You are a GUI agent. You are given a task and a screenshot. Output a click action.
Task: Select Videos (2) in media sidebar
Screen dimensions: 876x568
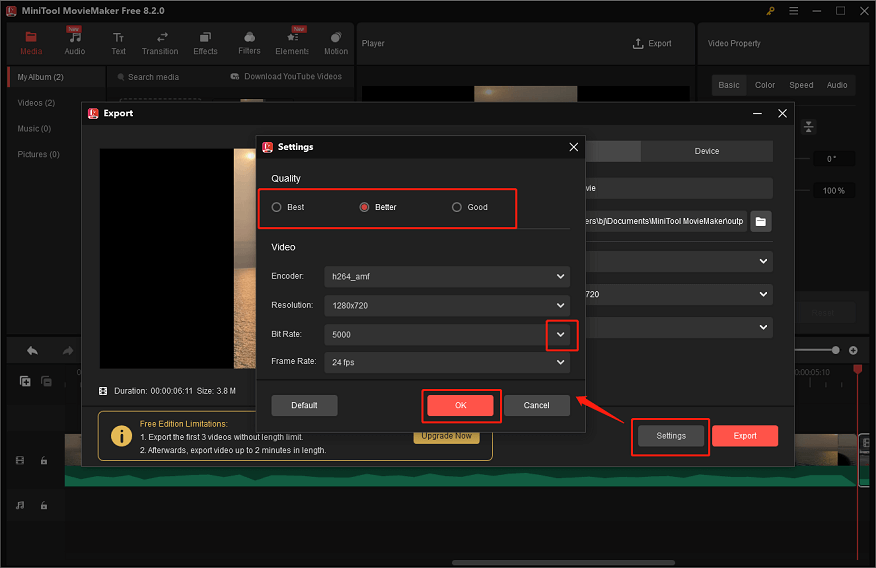point(36,103)
